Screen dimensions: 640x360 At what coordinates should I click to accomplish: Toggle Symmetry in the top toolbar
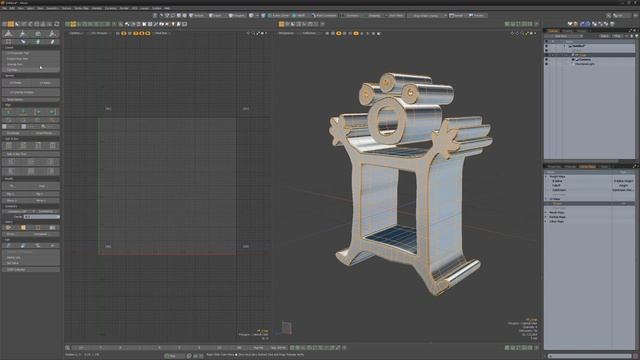point(352,16)
